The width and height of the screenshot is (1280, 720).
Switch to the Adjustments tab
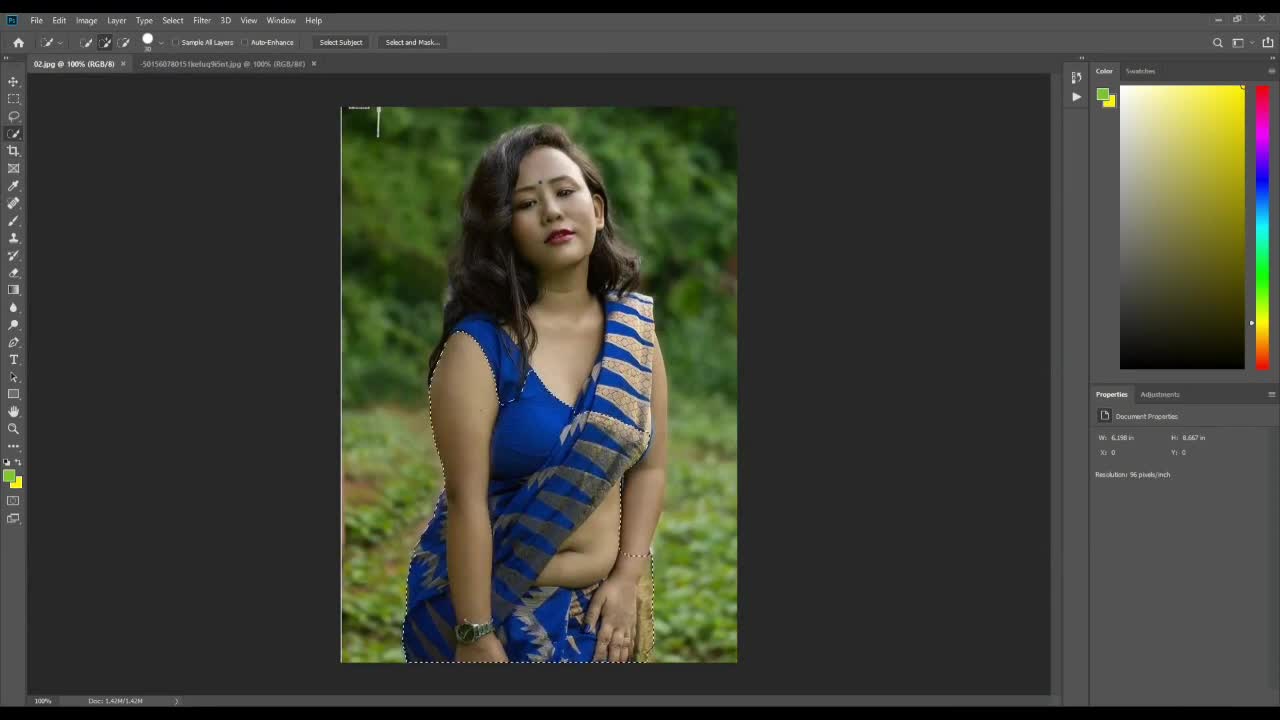1160,394
